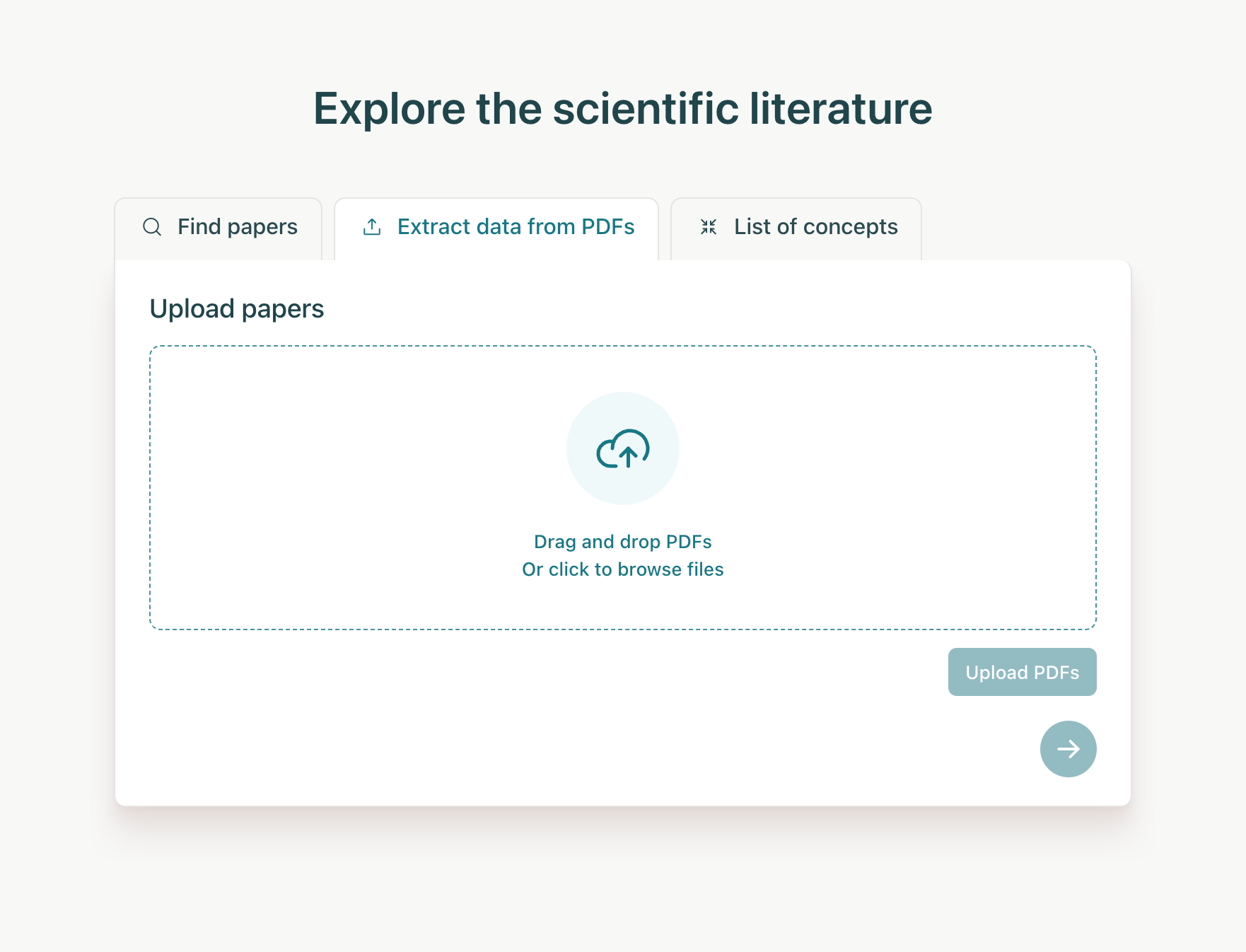Click the cloud upload icon
Screen dimensions: 1246x952
click(623, 449)
